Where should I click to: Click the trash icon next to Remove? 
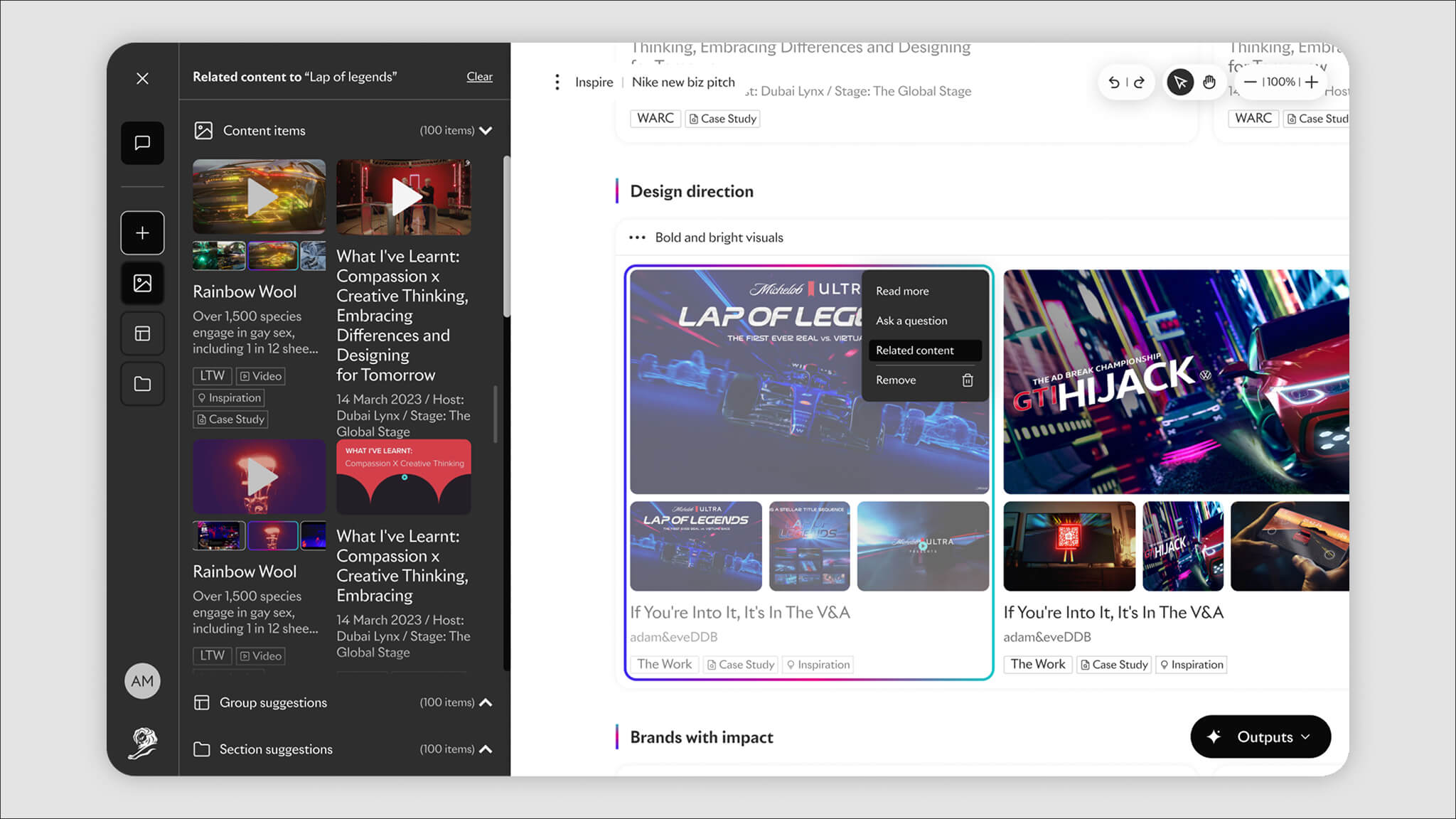[x=967, y=380]
